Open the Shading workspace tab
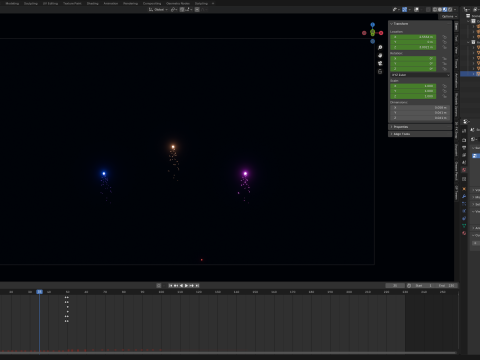Image resolution: width=480 pixels, height=360 pixels. (93, 3)
